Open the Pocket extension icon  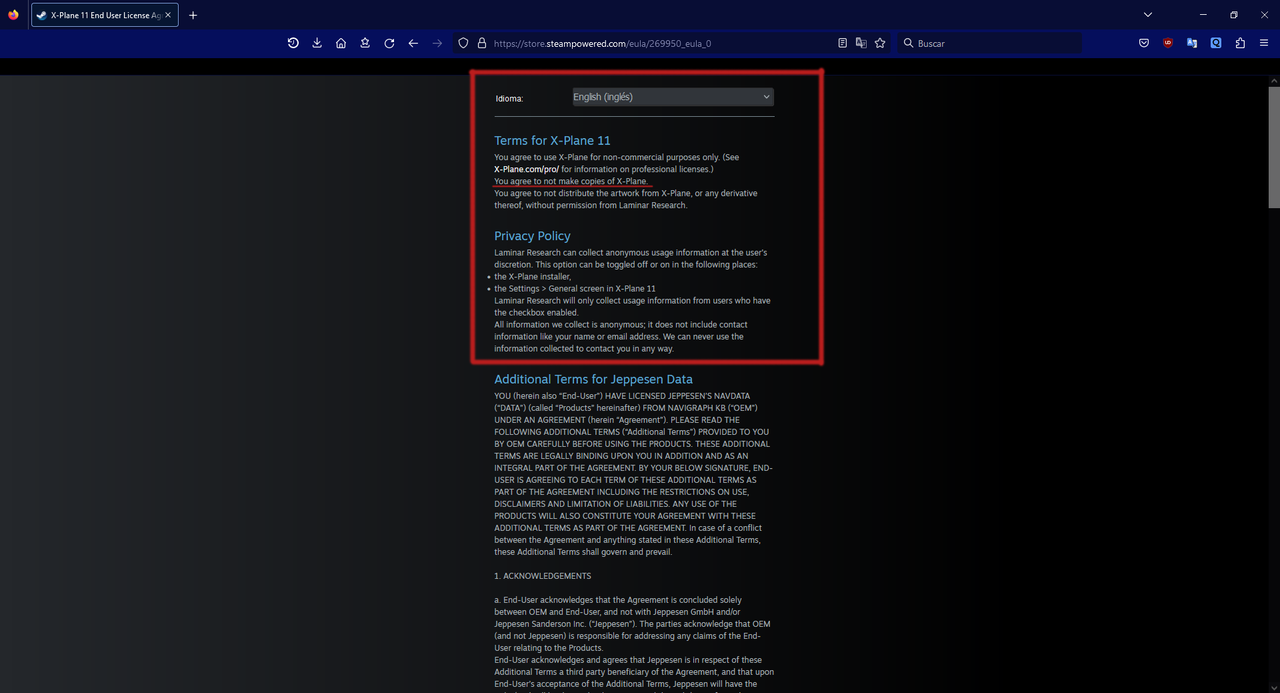pos(1144,43)
